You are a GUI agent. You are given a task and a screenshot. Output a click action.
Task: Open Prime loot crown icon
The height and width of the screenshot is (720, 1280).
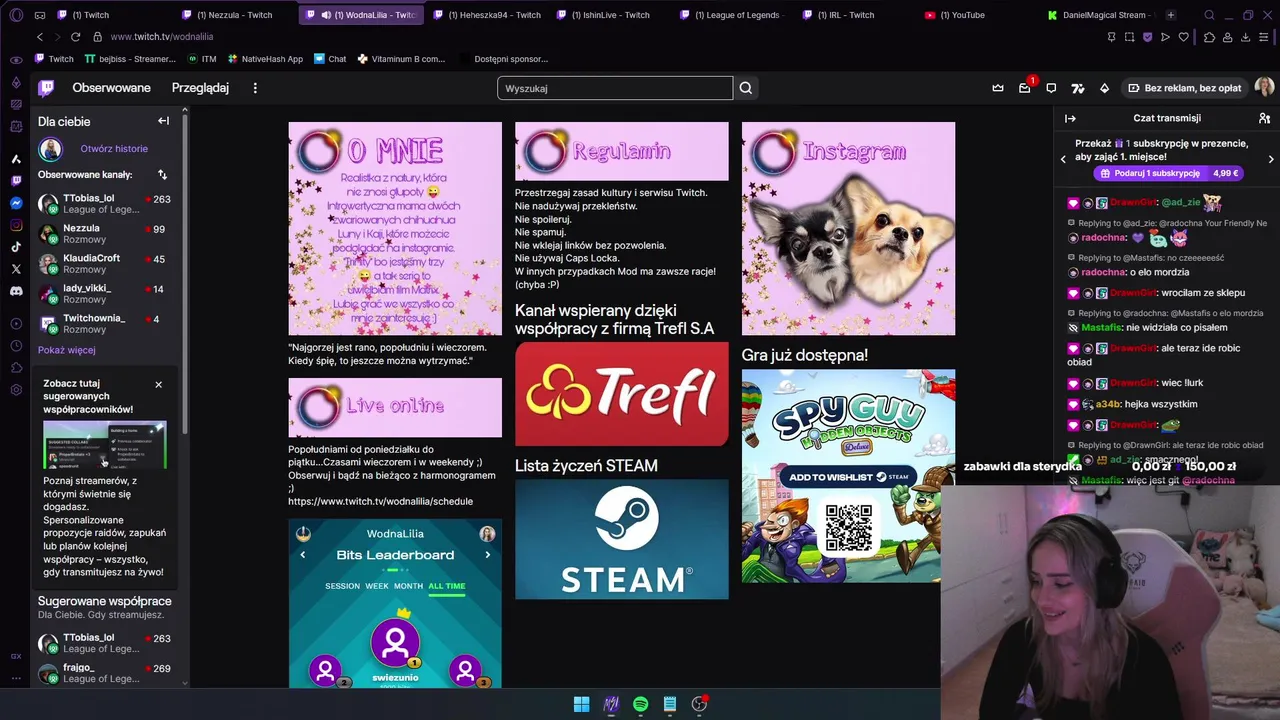(998, 88)
